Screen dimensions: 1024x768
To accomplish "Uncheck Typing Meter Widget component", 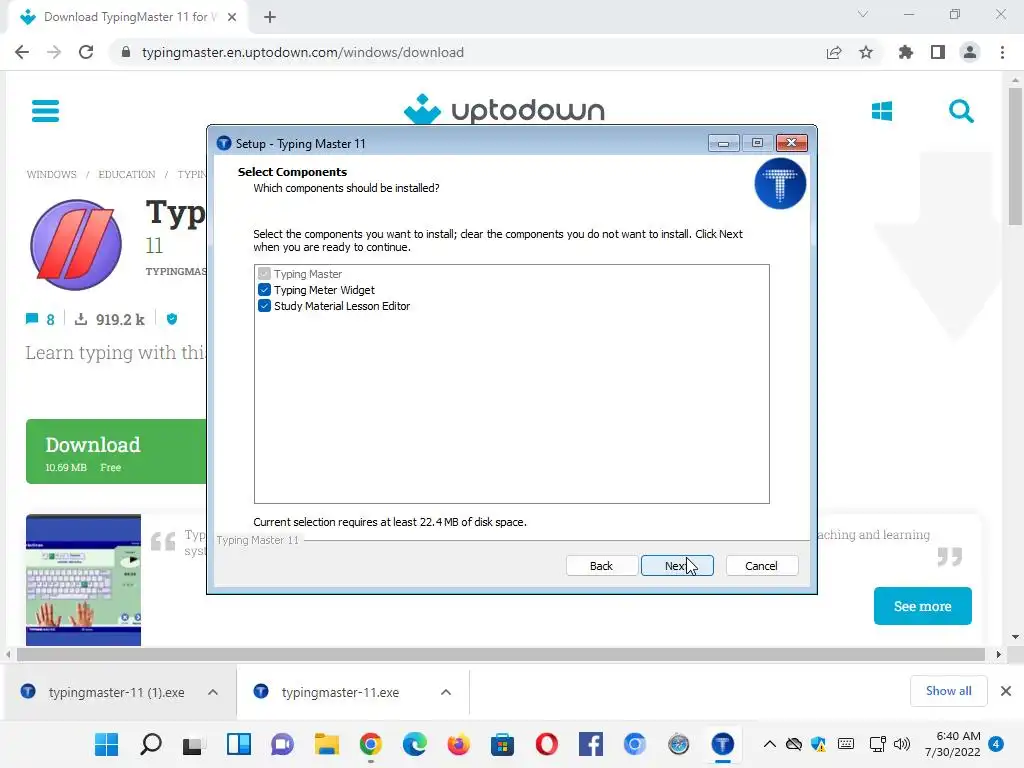I will 264,290.
